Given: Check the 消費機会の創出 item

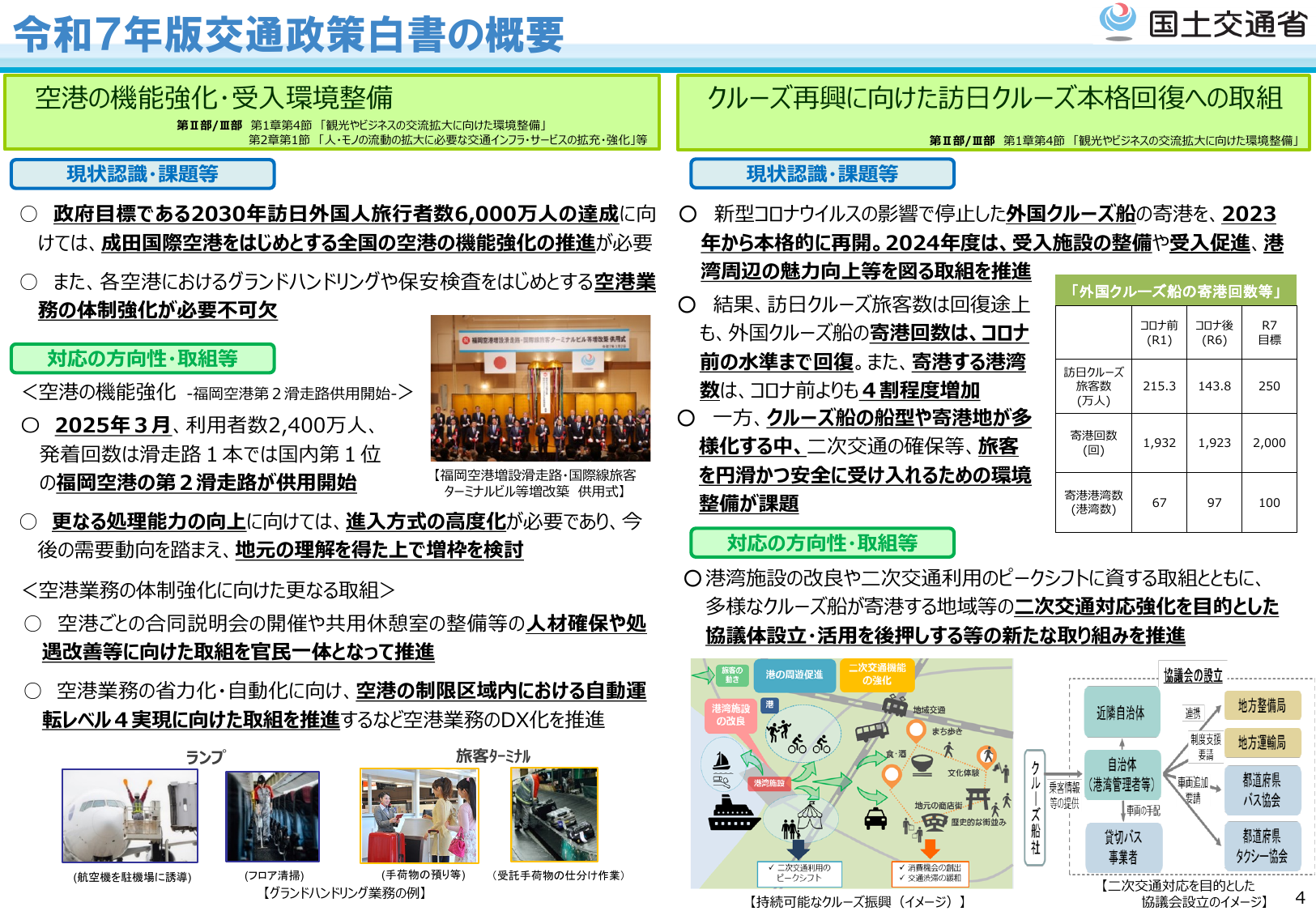Looking at the screenshot, I should [930, 866].
